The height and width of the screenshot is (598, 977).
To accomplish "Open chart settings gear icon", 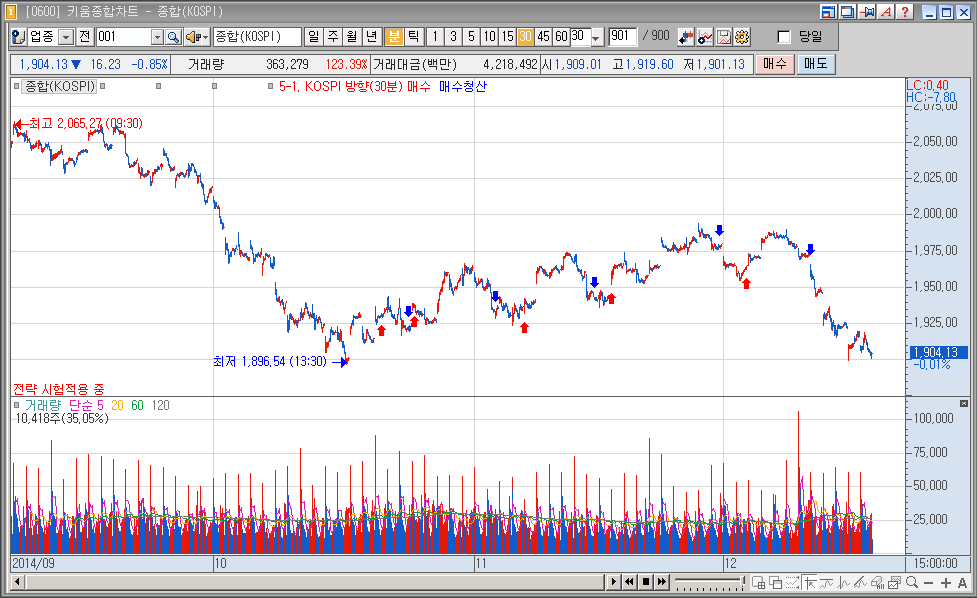I will 741,37.
